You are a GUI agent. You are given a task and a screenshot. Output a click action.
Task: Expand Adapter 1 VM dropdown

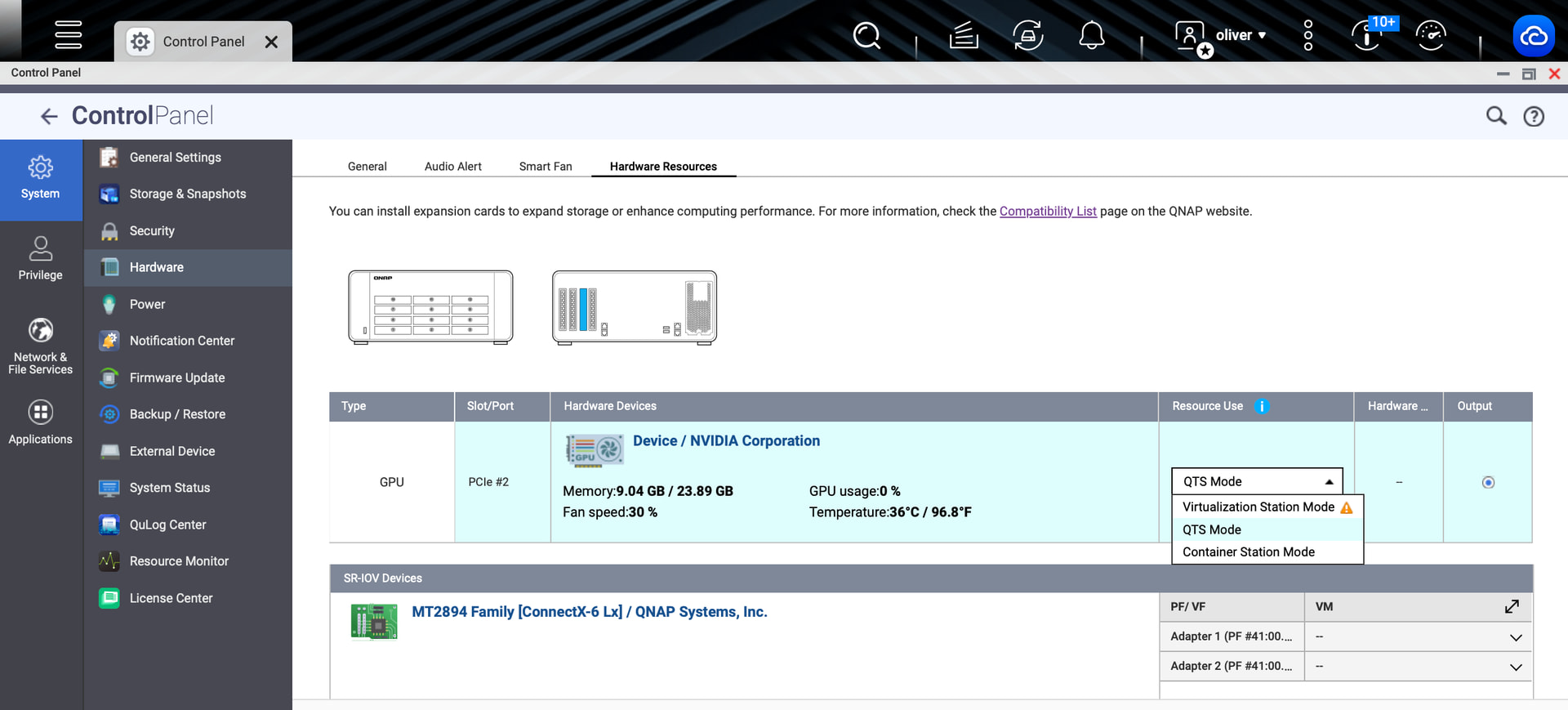click(1515, 637)
